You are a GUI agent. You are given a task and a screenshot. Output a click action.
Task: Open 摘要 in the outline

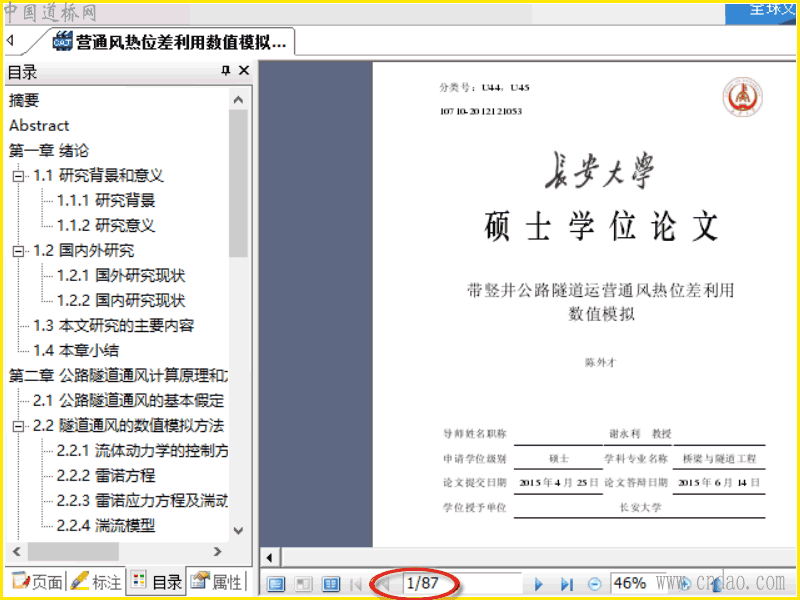24,100
